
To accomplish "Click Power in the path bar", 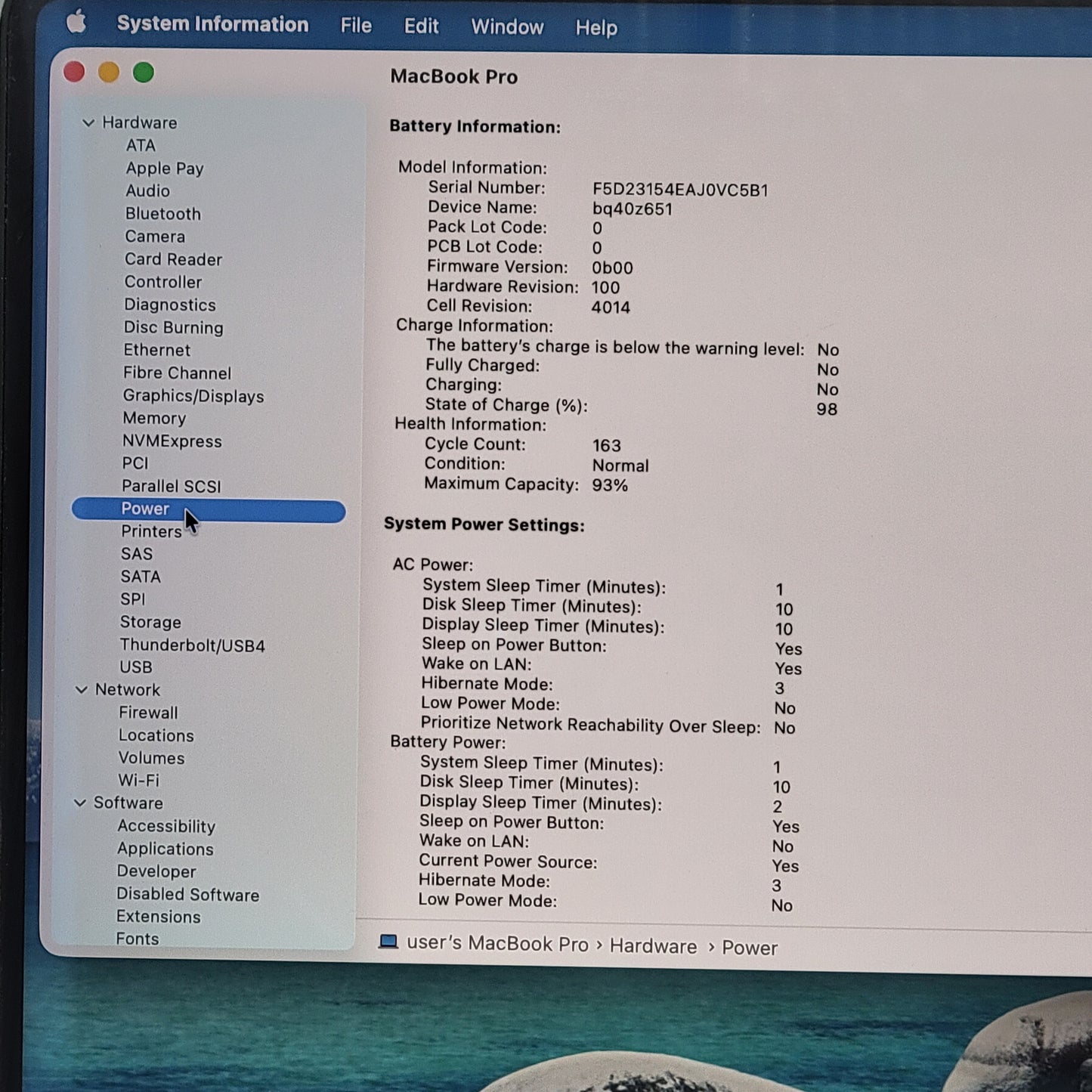I will pos(750,948).
